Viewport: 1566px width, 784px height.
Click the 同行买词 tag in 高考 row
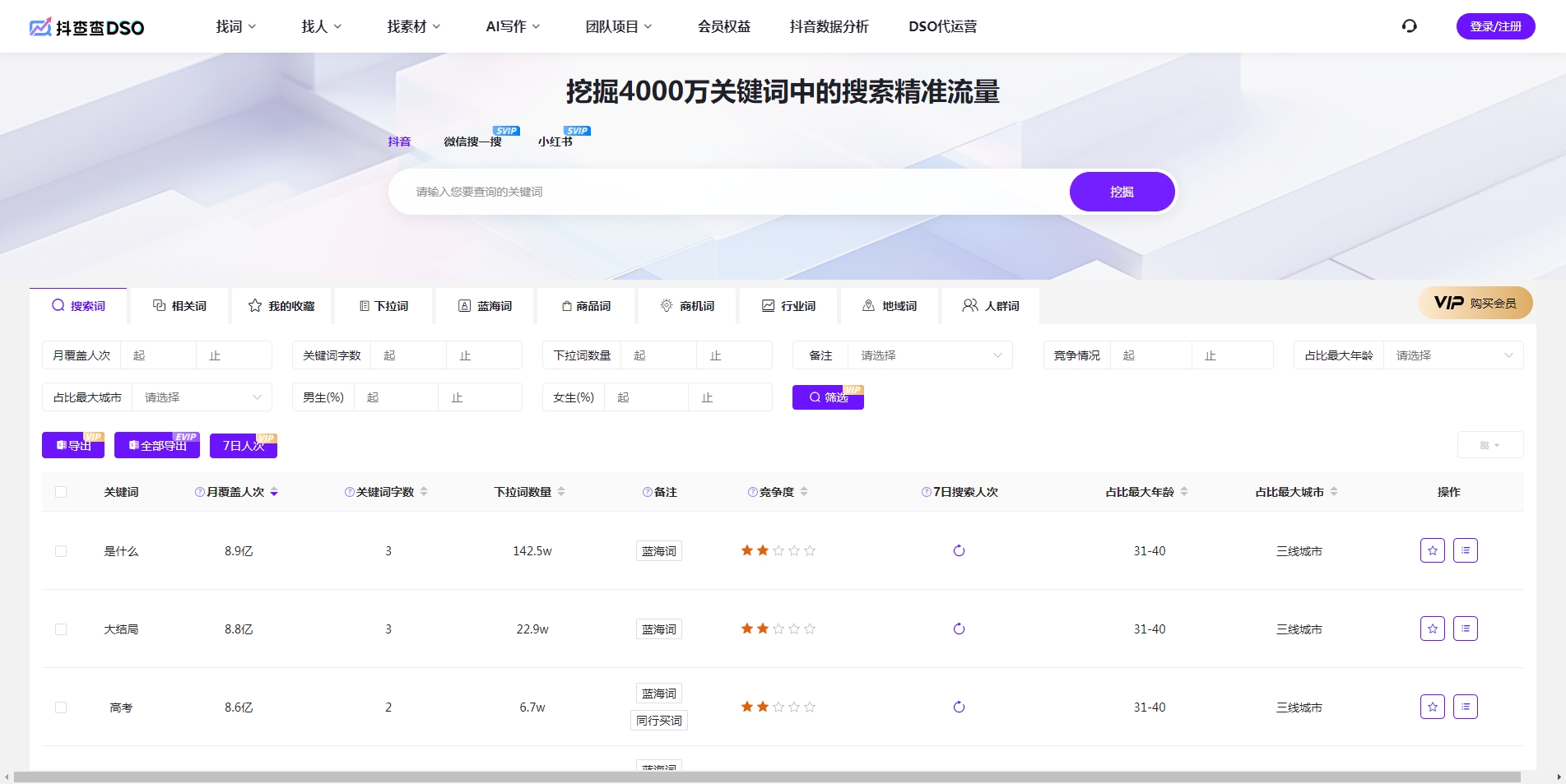(659, 721)
